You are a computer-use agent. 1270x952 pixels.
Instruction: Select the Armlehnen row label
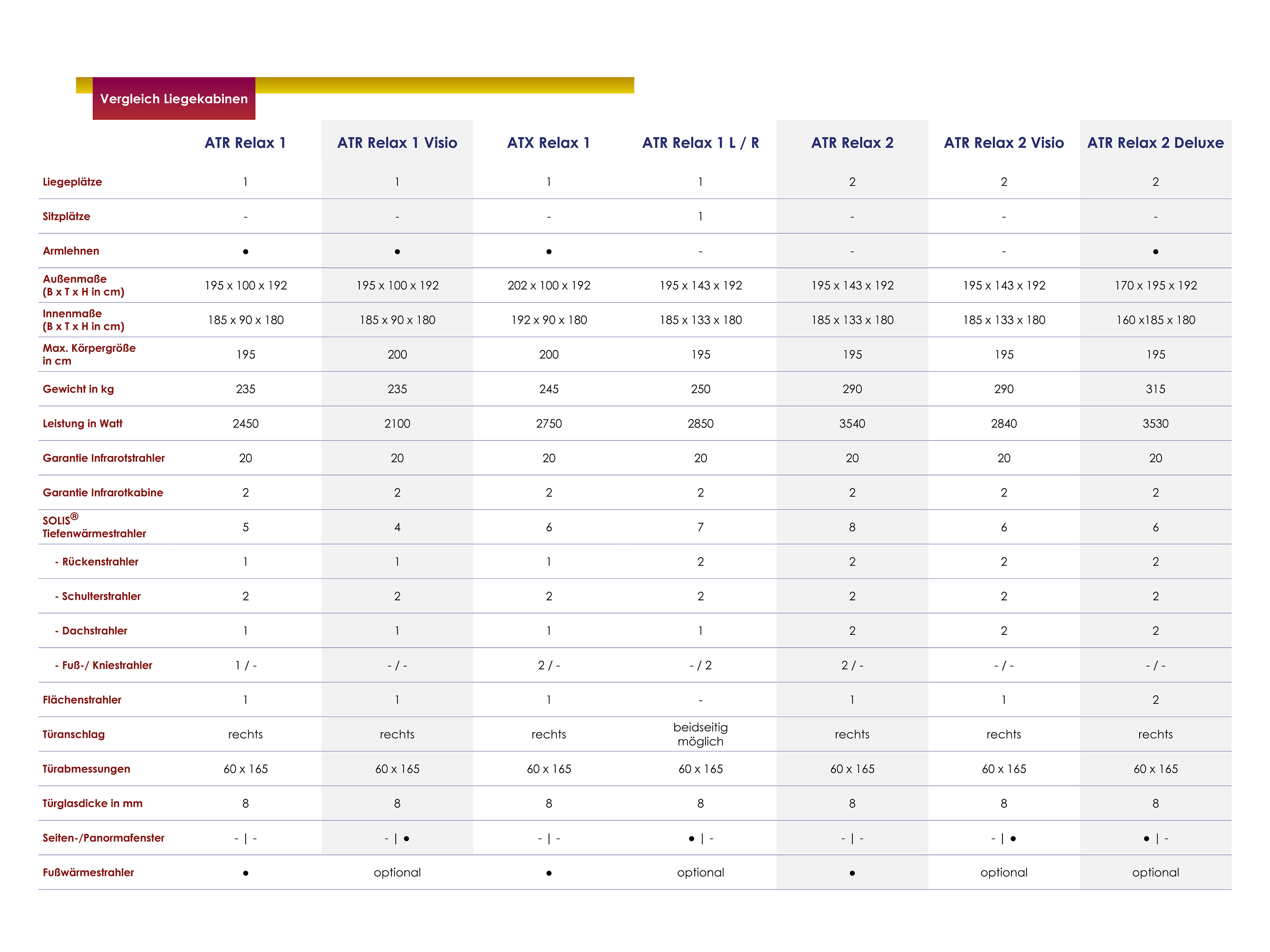click(x=71, y=251)
